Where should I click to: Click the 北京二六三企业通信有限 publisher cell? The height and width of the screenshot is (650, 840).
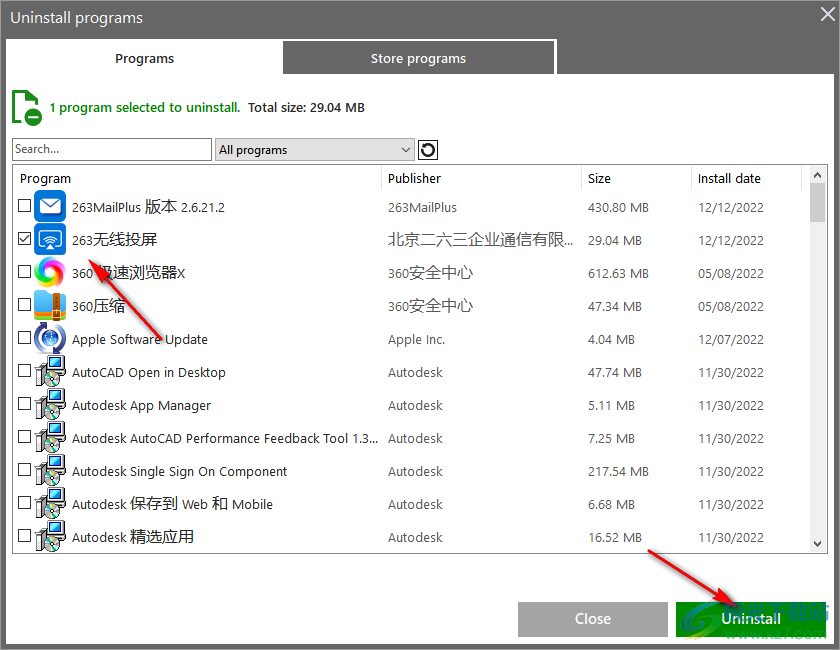[481, 240]
